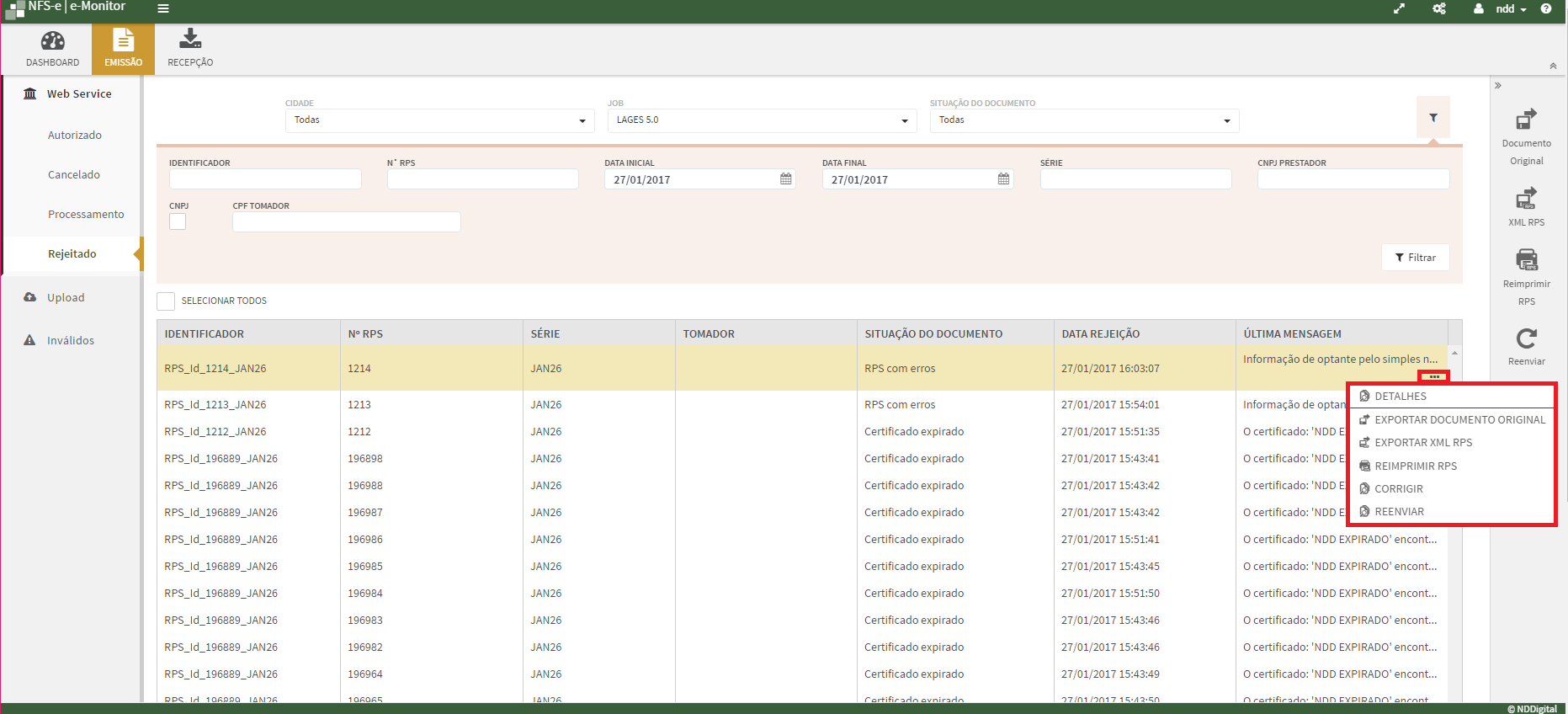
Task: Choose Corrigir in the context menu
Action: [1398, 489]
